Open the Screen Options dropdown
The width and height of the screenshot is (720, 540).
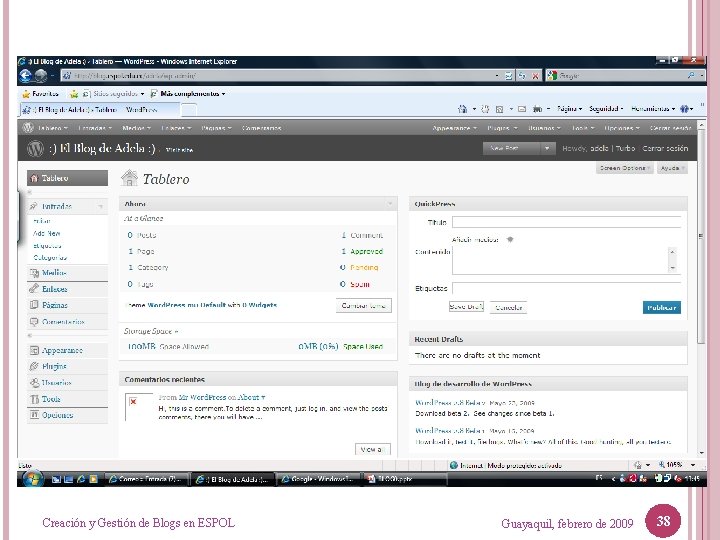pos(624,168)
